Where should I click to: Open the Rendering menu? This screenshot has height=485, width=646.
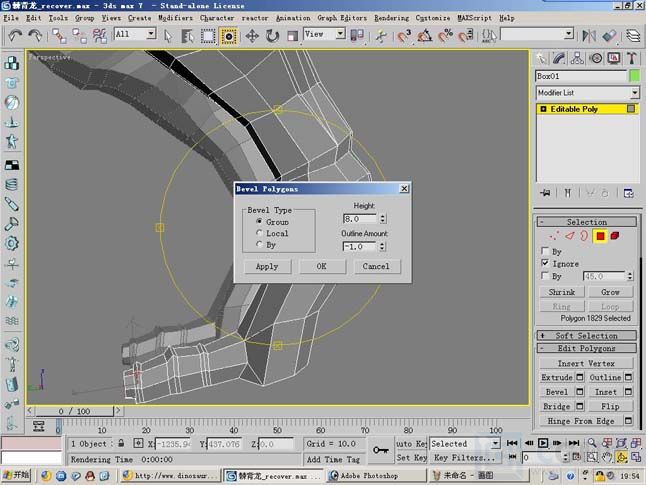coord(391,18)
